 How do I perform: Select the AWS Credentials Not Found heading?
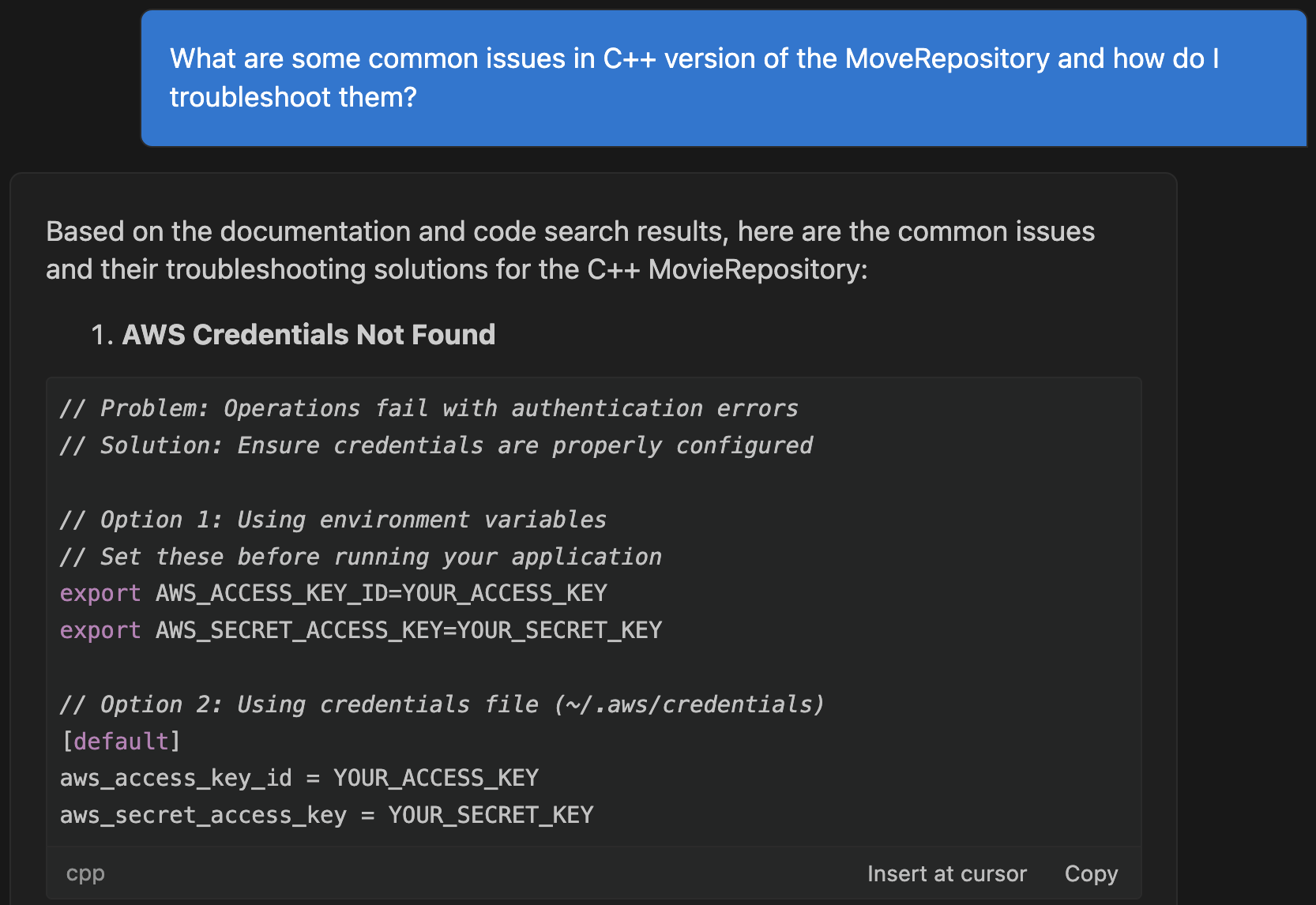[309, 334]
